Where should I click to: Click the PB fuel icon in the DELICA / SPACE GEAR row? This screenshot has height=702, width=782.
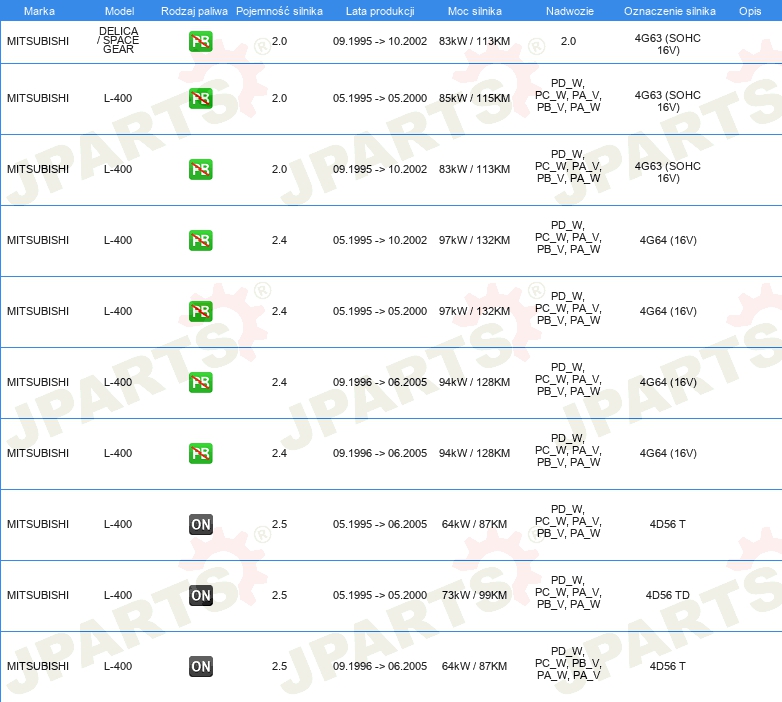(x=200, y=41)
